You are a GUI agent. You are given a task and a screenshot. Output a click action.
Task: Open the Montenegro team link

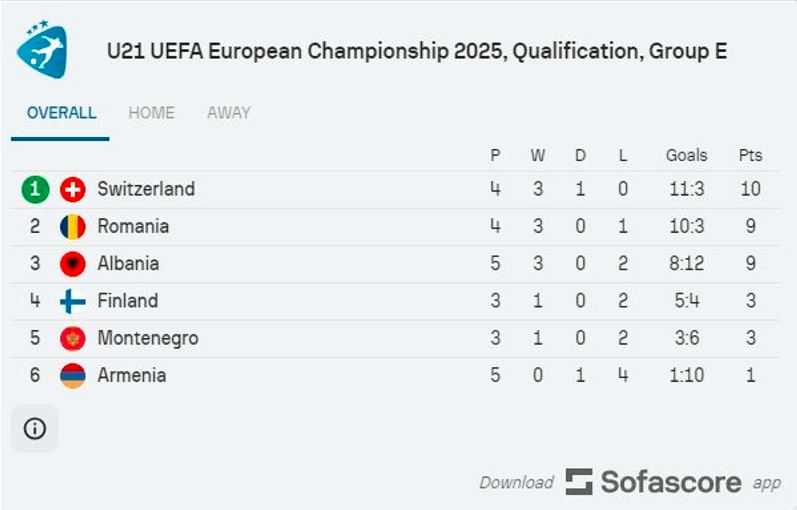point(148,338)
